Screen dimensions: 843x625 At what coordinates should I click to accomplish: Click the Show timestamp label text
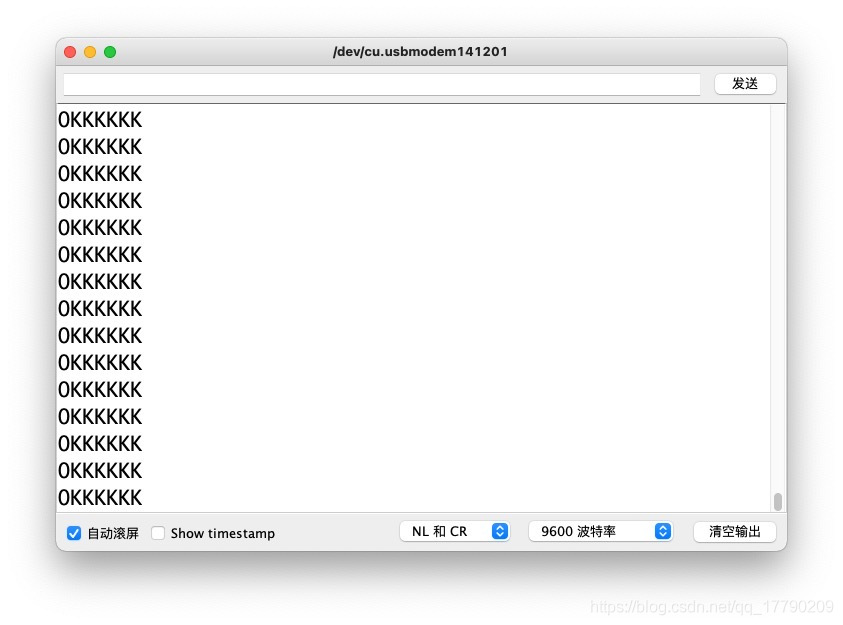point(222,533)
